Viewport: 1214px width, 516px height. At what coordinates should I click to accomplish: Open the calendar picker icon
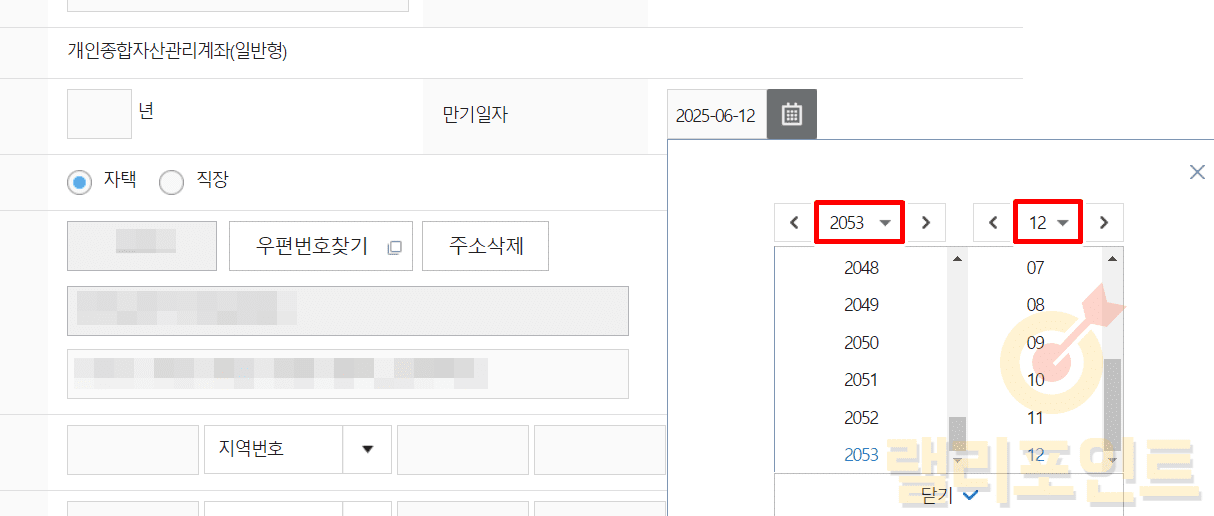[x=791, y=114]
